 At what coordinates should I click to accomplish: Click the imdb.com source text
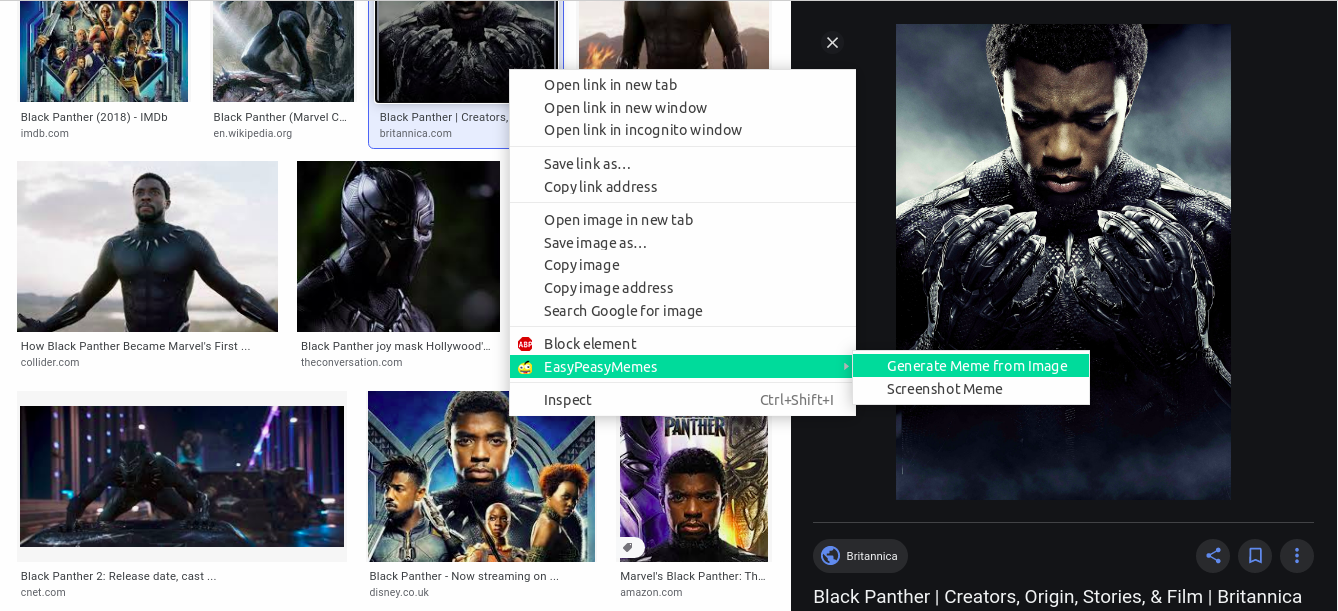point(45,133)
